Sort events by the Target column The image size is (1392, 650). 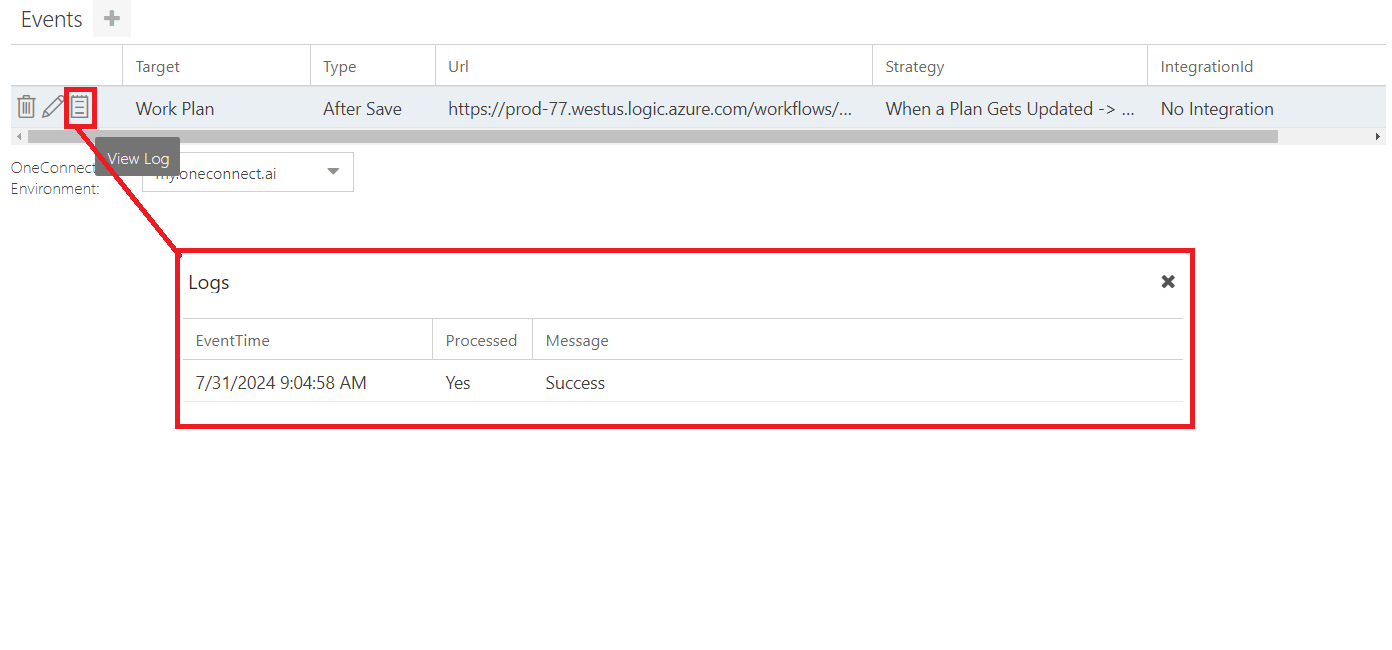(158, 66)
